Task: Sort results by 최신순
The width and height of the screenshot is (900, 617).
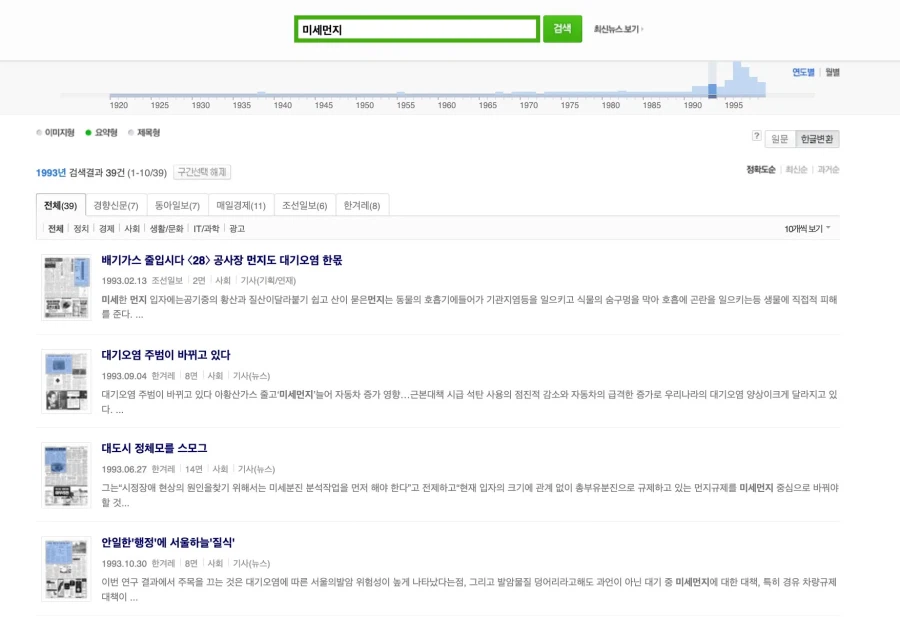Action: click(x=795, y=168)
